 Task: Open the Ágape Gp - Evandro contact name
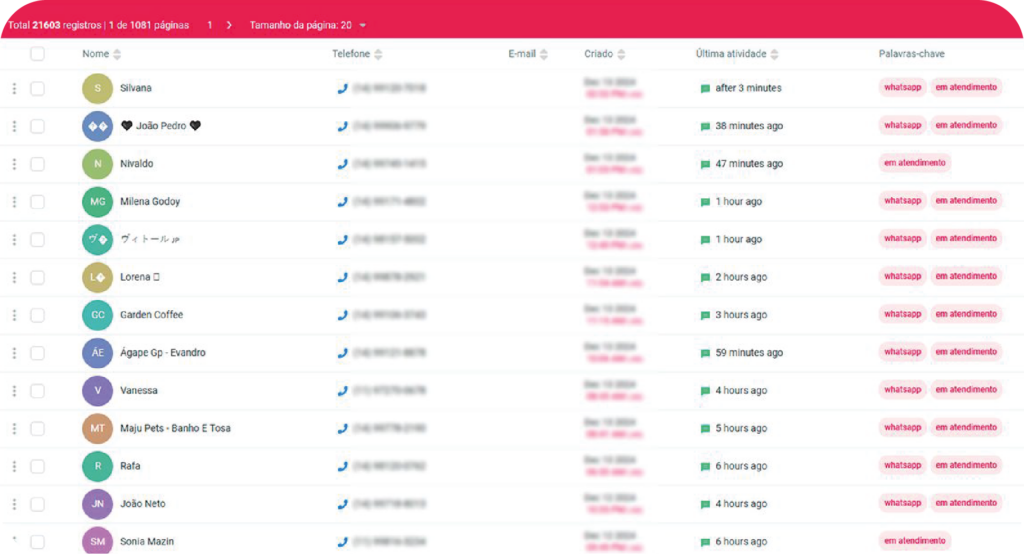pyautogui.click(x=163, y=353)
